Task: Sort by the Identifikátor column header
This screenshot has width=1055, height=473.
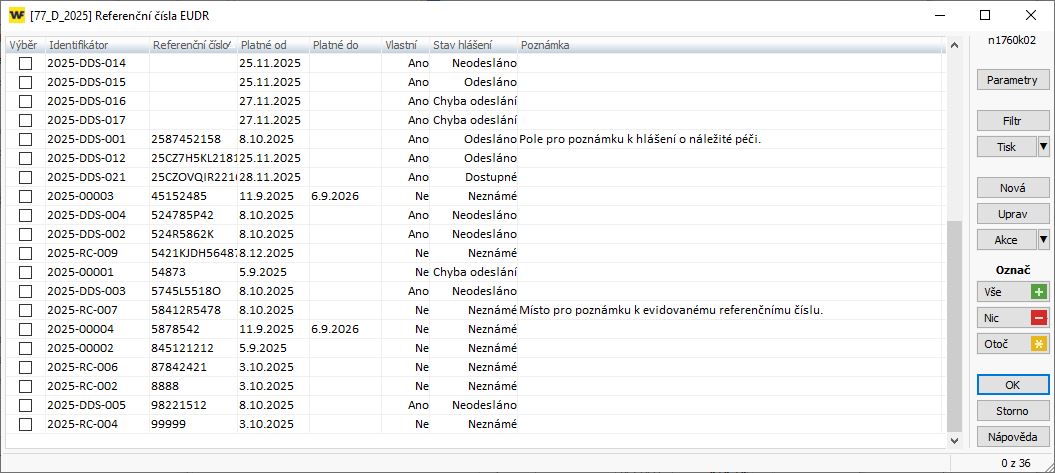Action: (97, 45)
